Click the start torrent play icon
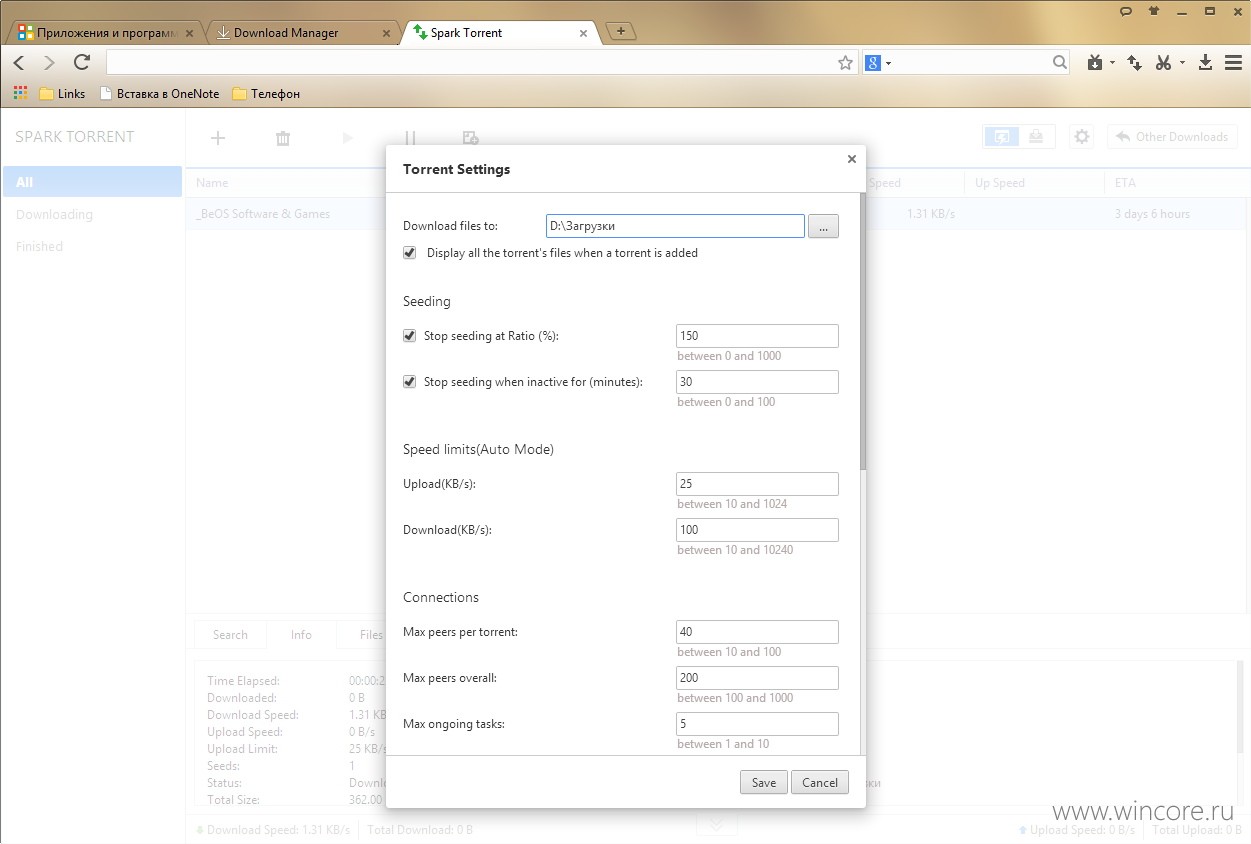 point(347,138)
